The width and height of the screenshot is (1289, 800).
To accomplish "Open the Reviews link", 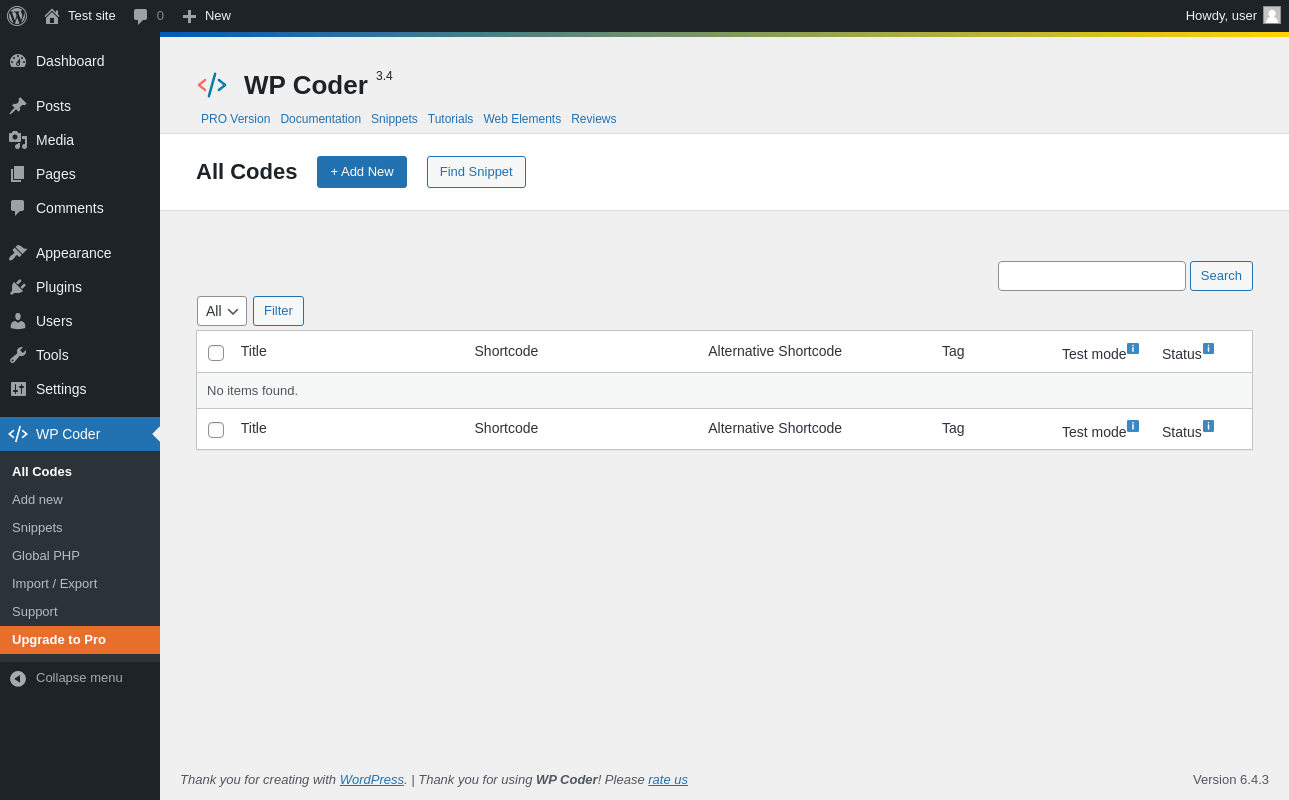I will pos(594,119).
